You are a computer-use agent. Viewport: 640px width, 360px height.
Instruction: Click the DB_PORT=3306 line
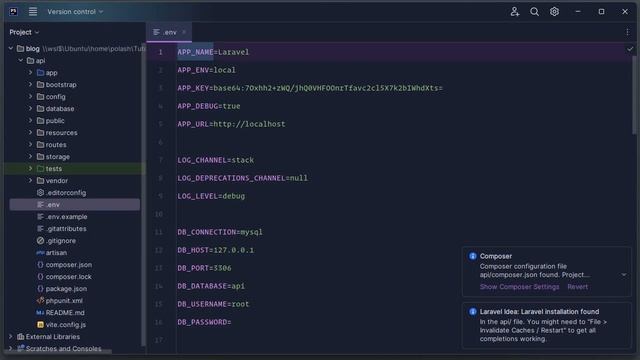(204, 268)
